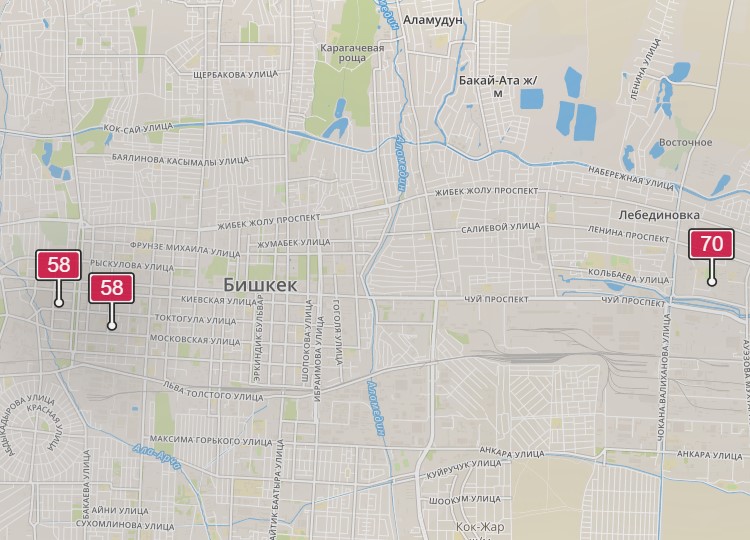This screenshot has height=540, width=750.
Task: Click the Баялинова Касымалы улица label
Action: (x=180, y=159)
